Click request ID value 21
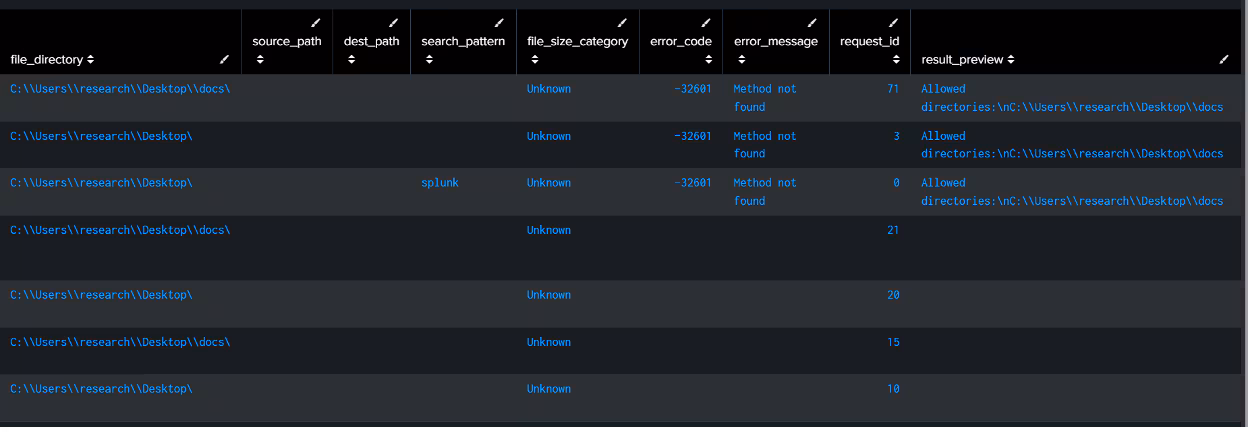This screenshot has width=1248, height=432. (893, 230)
